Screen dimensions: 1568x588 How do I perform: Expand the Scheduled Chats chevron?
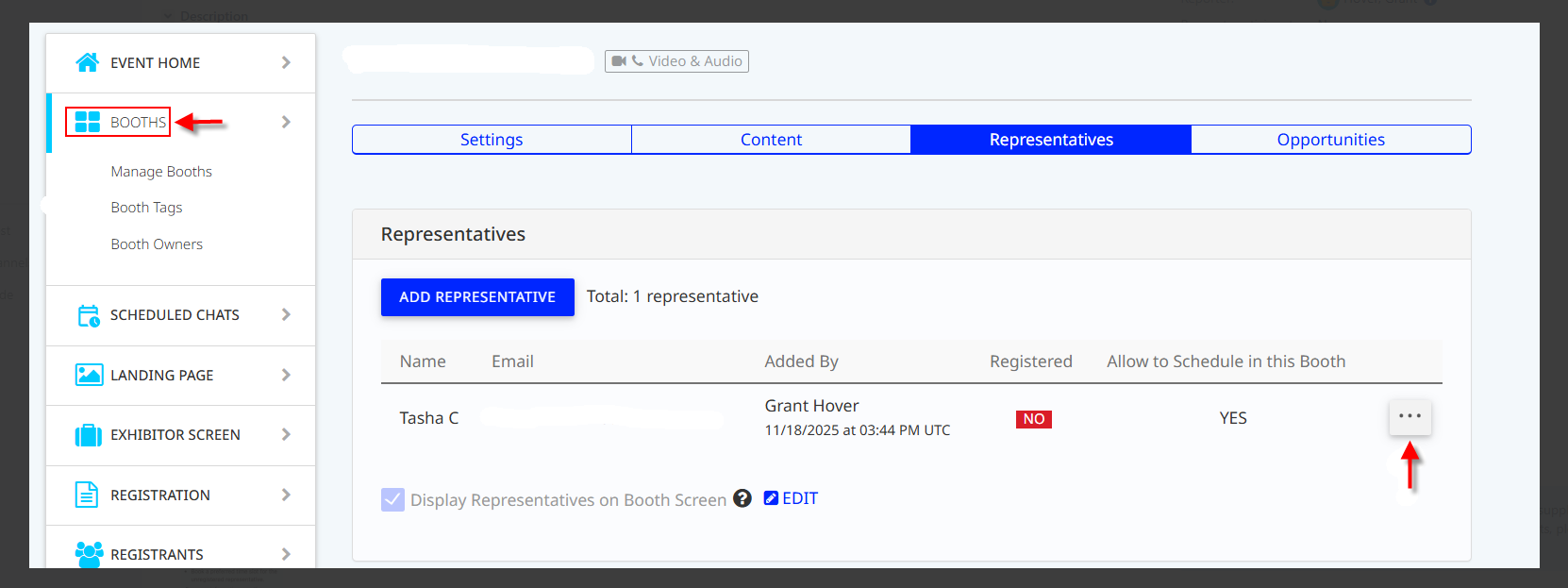pos(286,314)
